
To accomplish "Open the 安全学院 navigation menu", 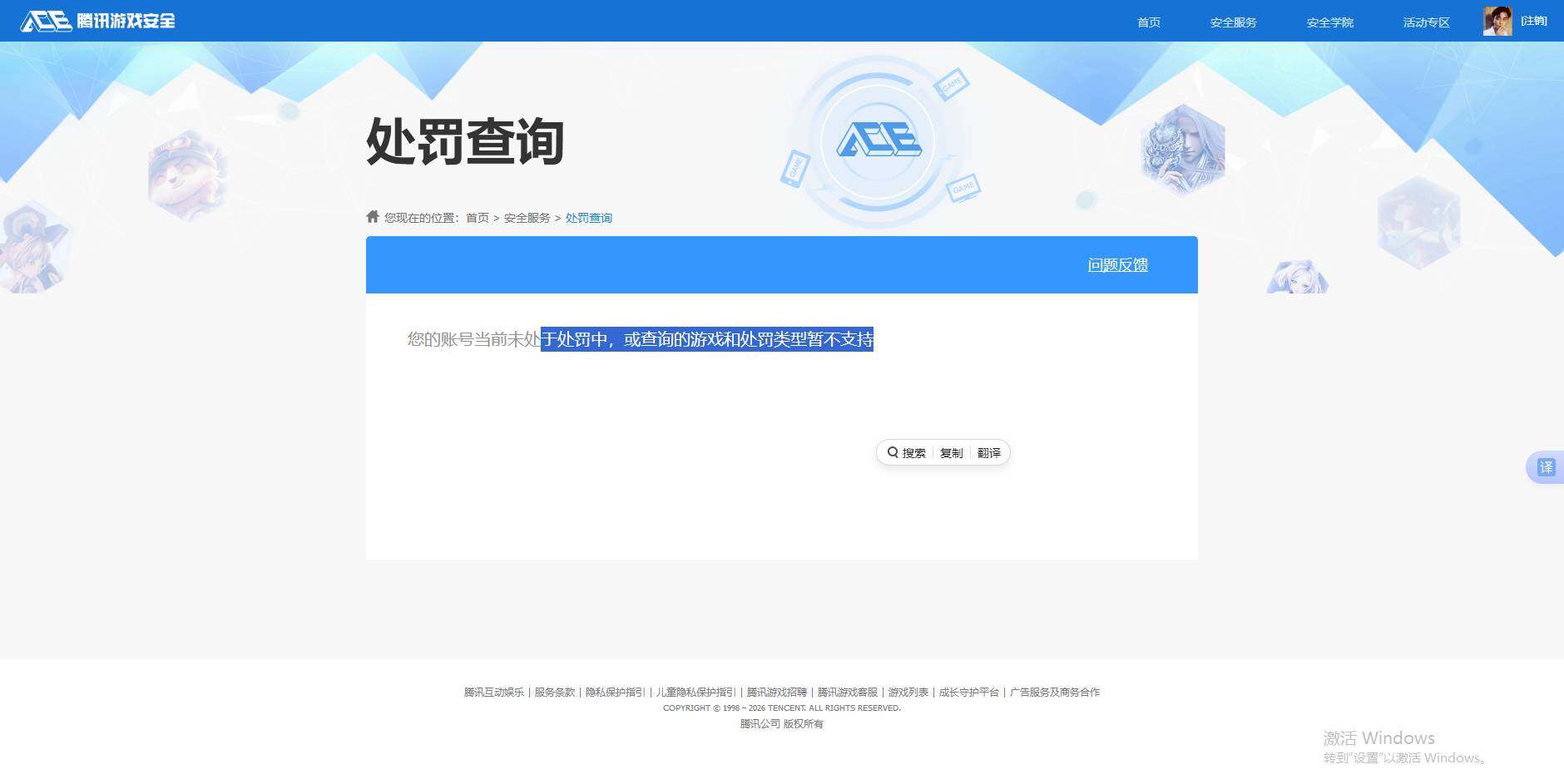I will [1329, 22].
